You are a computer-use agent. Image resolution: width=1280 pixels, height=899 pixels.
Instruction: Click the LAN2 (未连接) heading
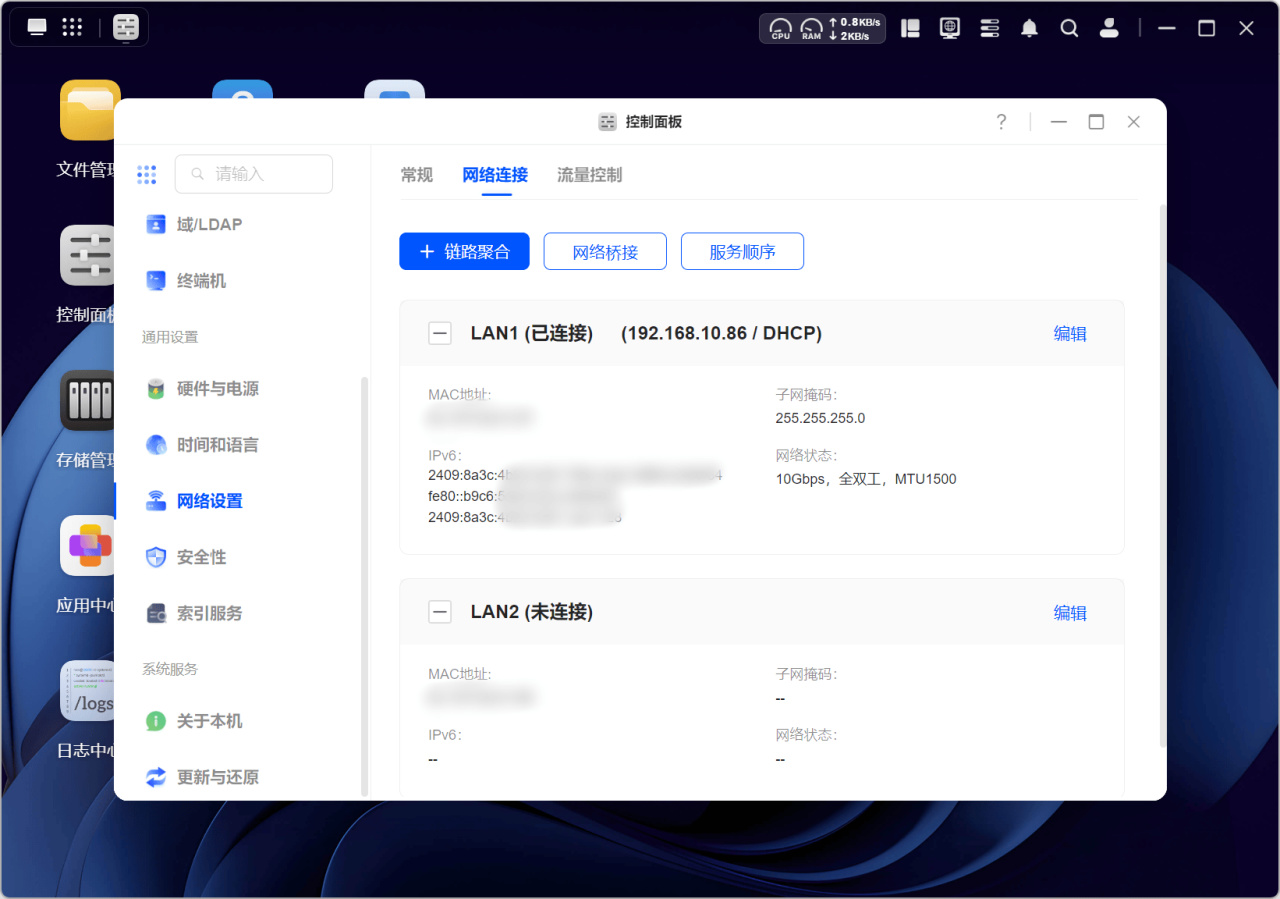[532, 612]
